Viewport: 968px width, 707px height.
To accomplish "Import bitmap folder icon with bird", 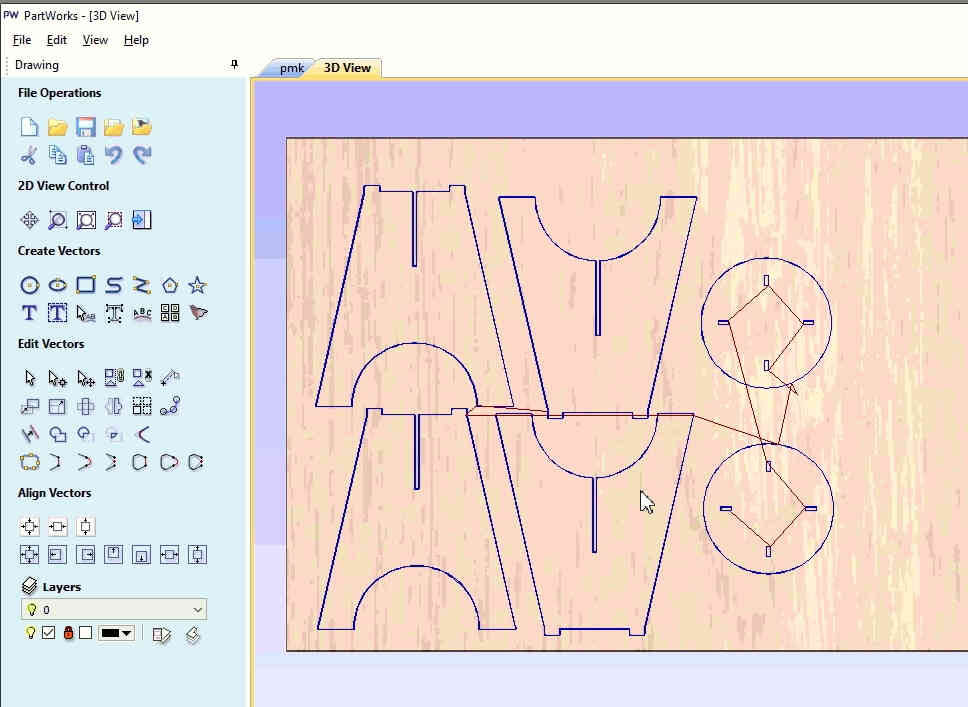I will [x=141, y=127].
